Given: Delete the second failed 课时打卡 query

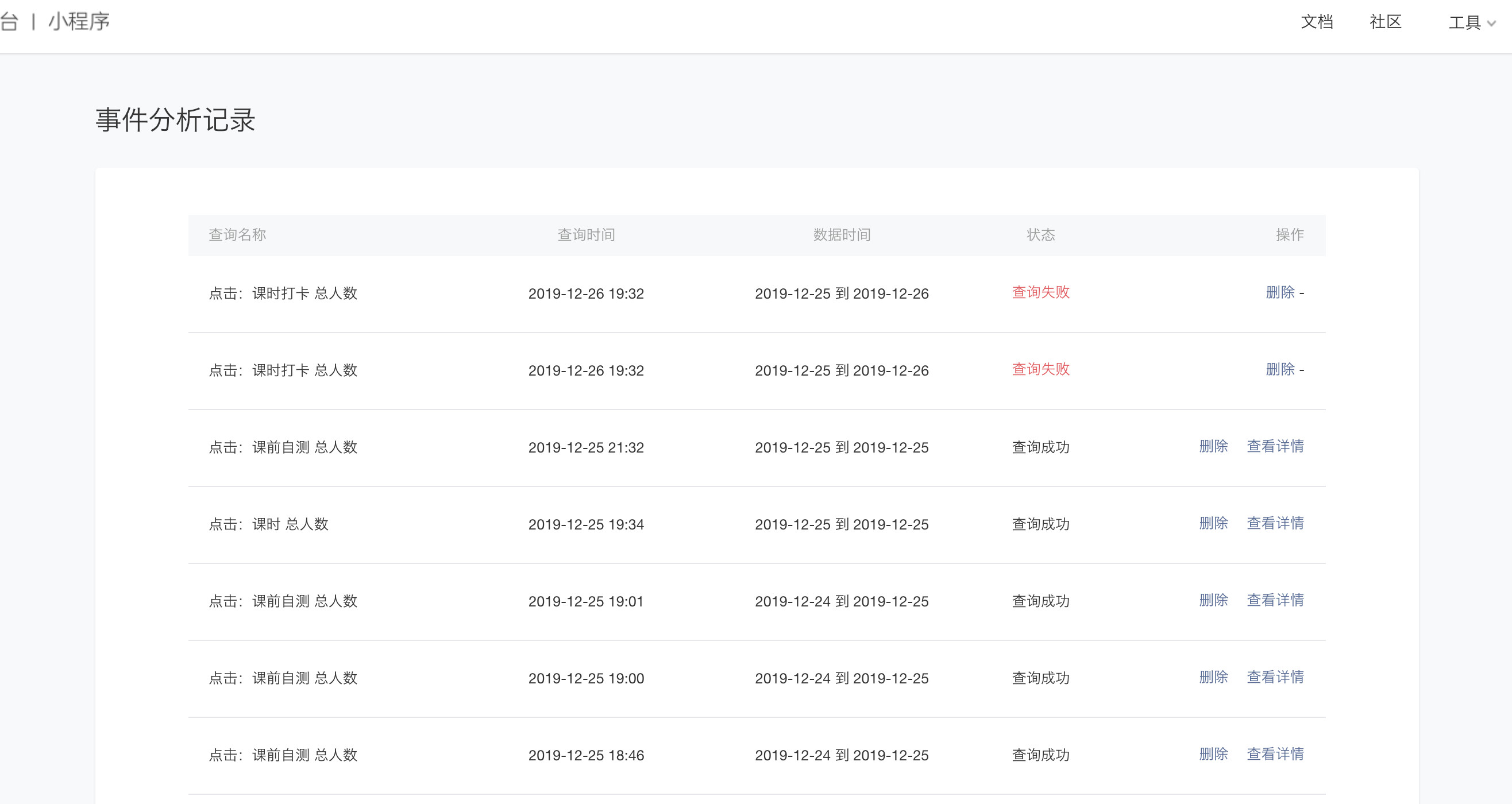Looking at the screenshot, I should click(1279, 369).
